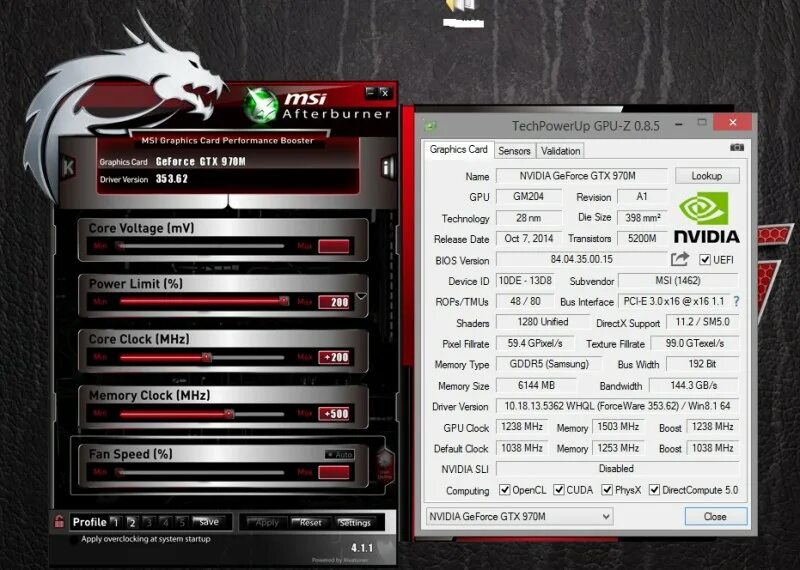
Task: Open the desktop folder icon at top
Action: click(x=460, y=6)
